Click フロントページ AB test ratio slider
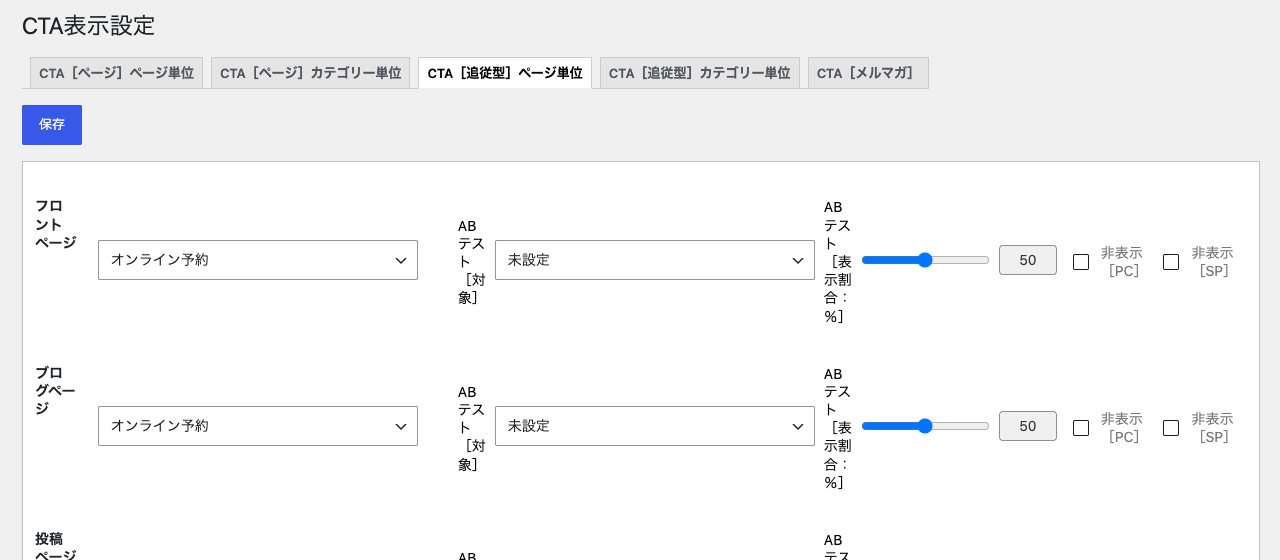The width and height of the screenshot is (1280, 560). click(x=925, y=260)
